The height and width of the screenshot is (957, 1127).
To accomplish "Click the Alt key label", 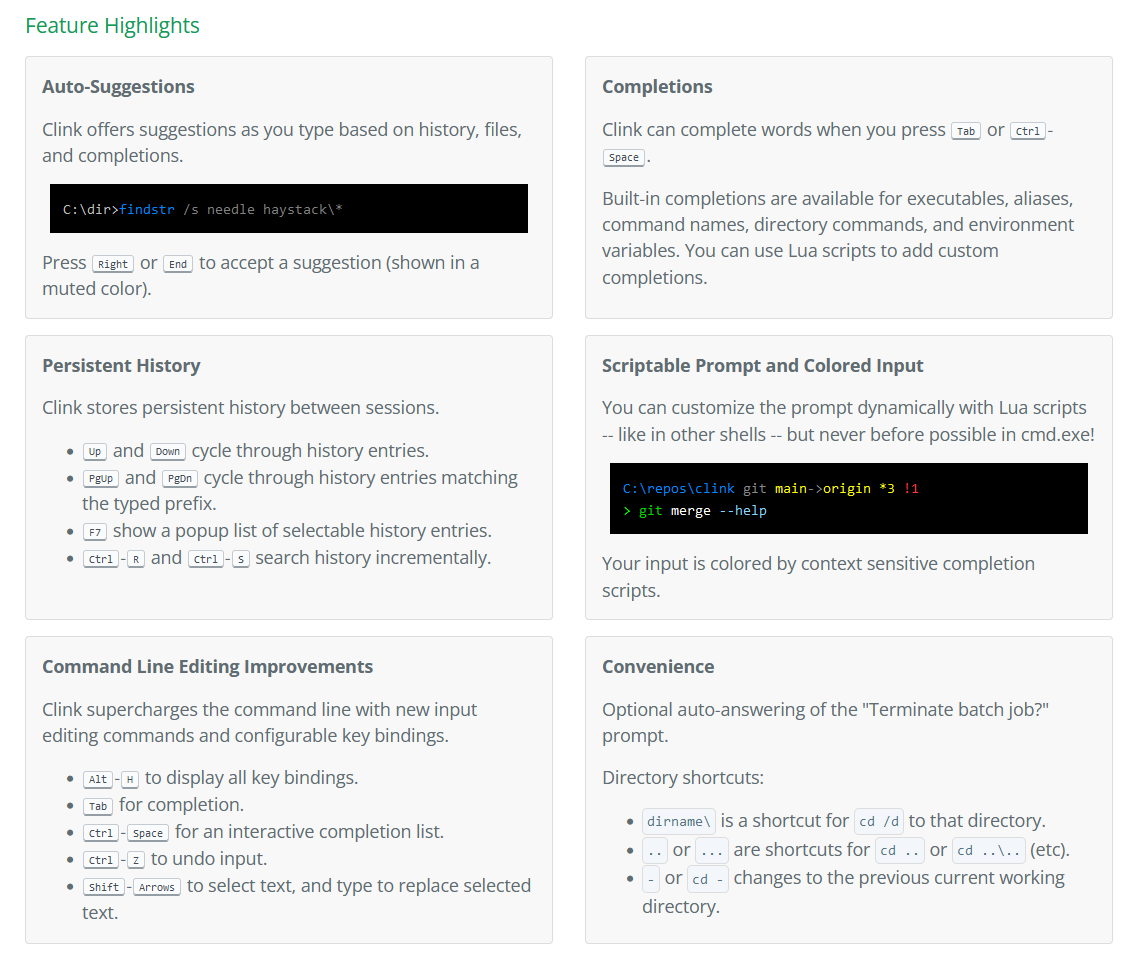I will [98, 779].
